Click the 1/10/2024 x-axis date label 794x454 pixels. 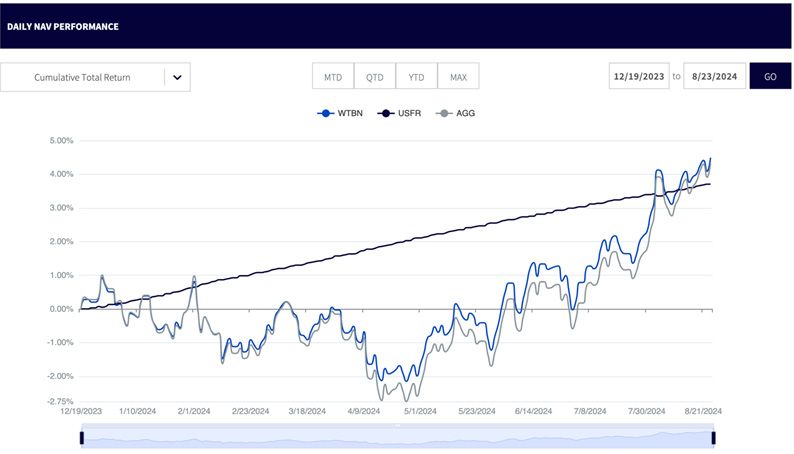(x=138, y=411)
